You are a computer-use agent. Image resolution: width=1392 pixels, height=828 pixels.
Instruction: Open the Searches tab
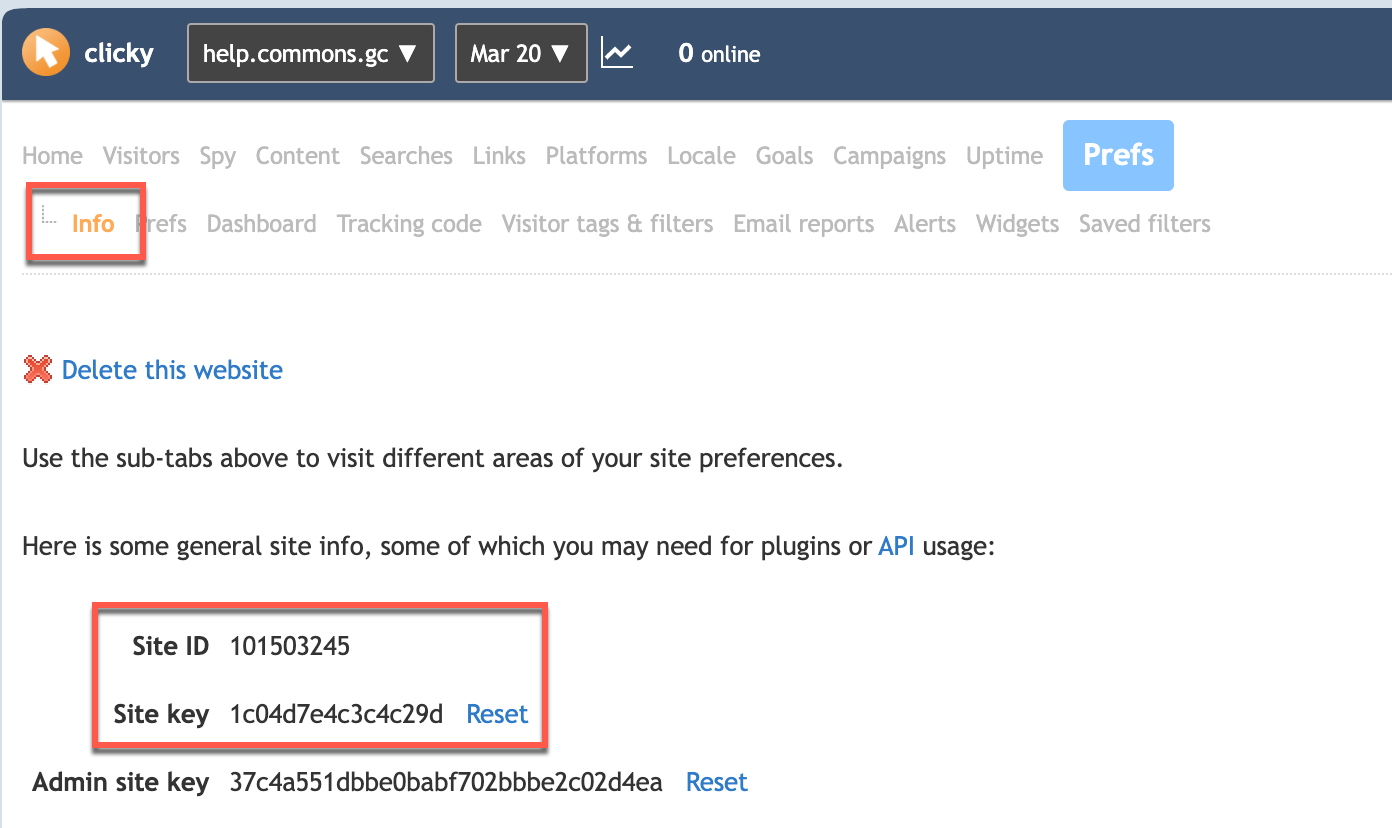(x=406, y=156)
